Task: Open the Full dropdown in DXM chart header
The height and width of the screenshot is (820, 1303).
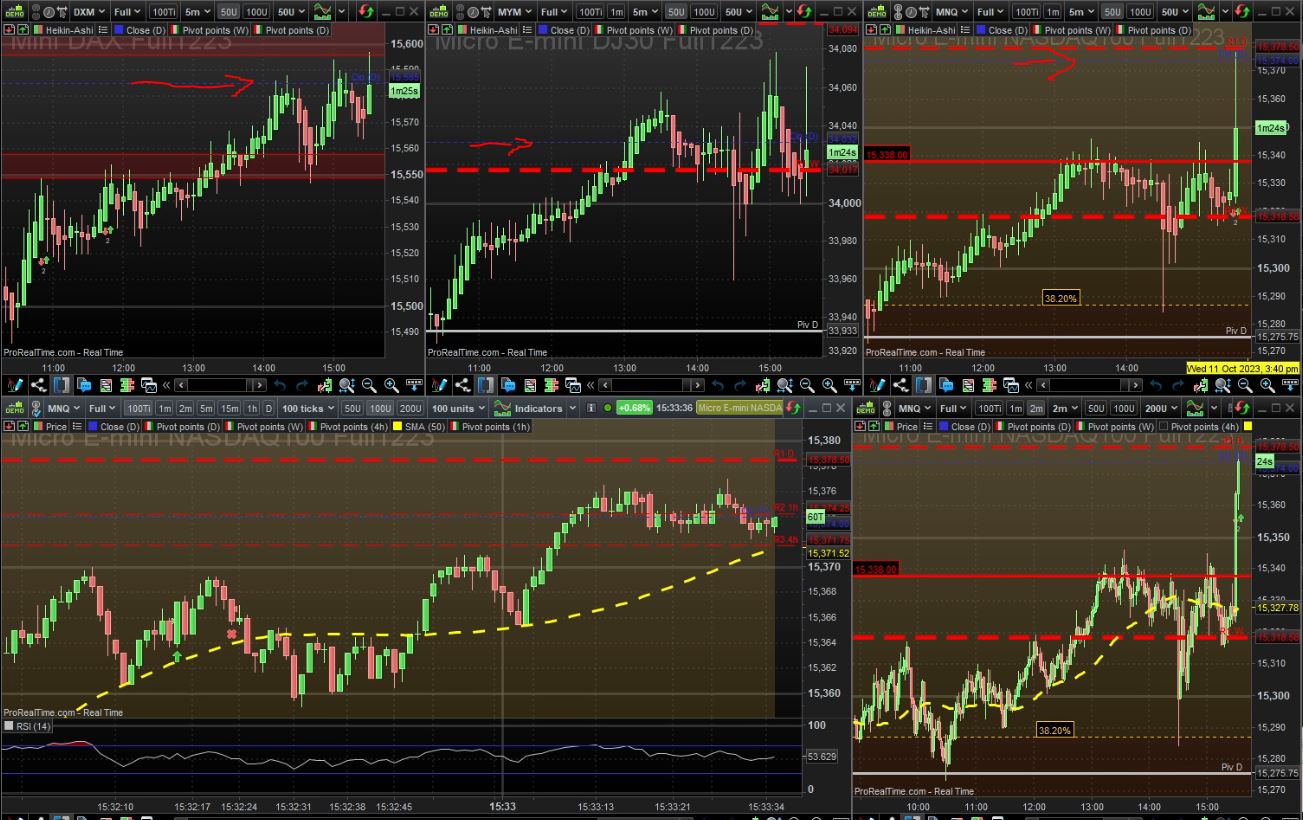Action: point(127,12)
